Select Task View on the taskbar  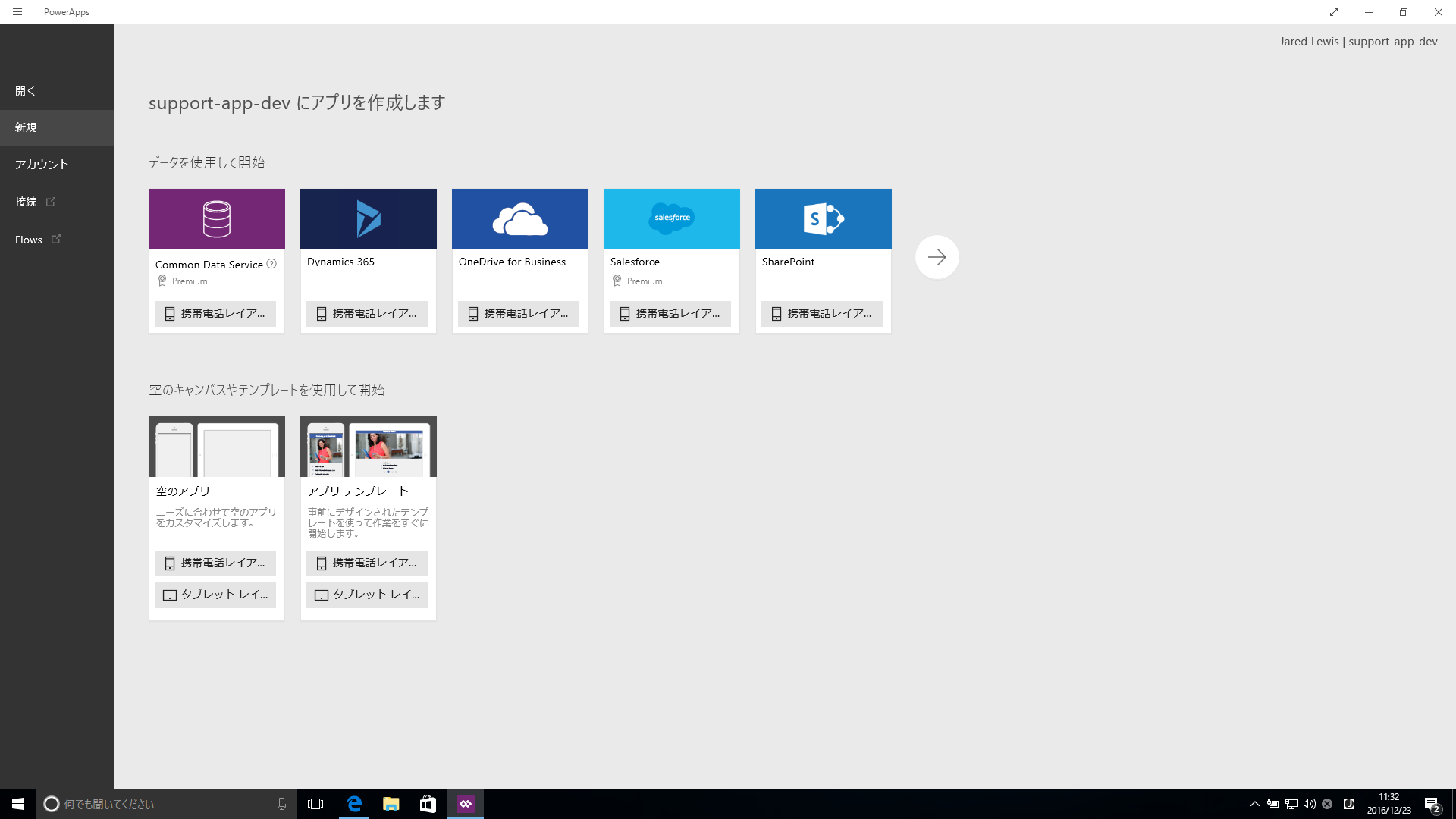pyautogui.click(x=315, y=803)
